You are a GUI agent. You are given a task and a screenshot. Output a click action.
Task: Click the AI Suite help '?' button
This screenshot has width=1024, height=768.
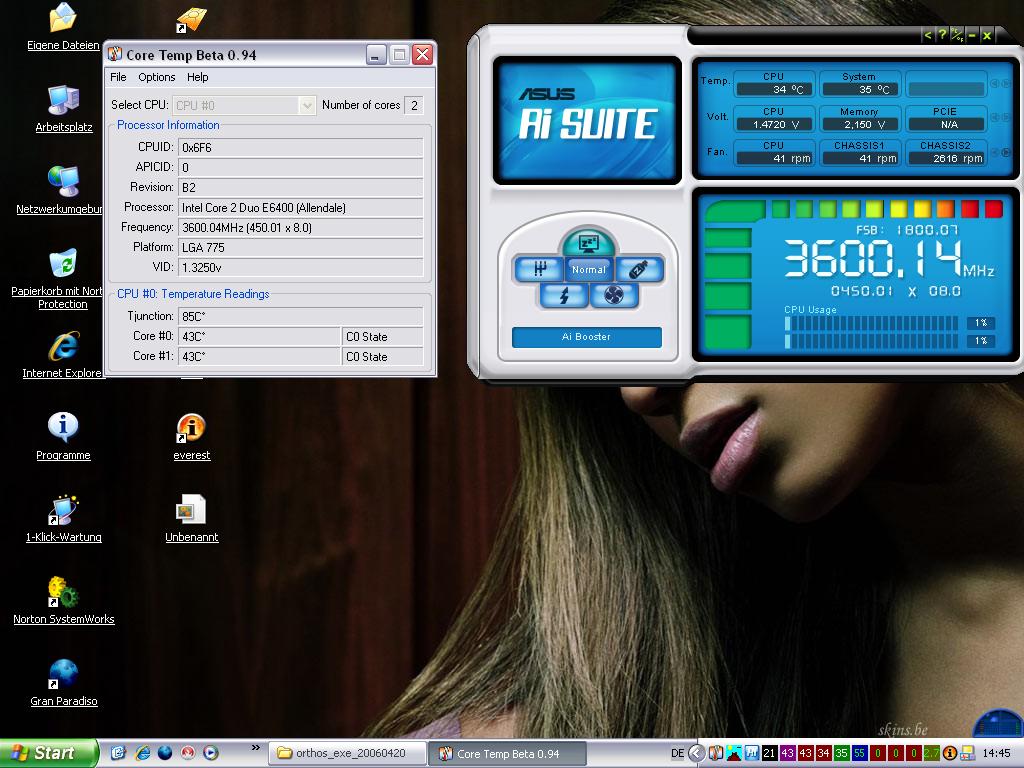click(942, 35)
